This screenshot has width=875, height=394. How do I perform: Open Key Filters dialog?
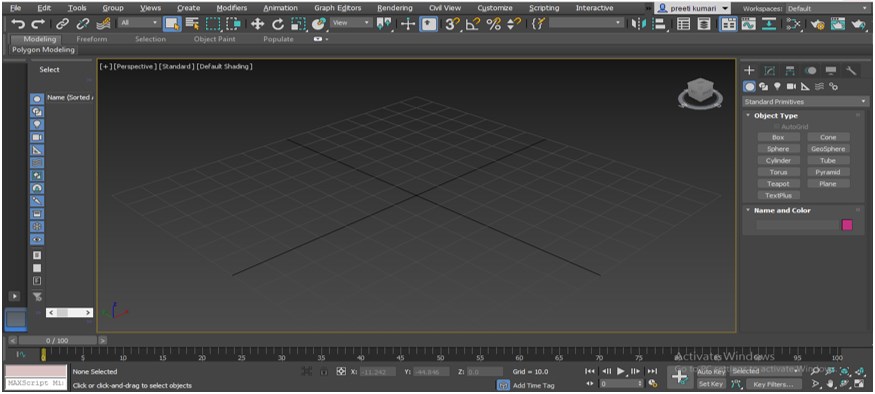click(x=773, y=384)
